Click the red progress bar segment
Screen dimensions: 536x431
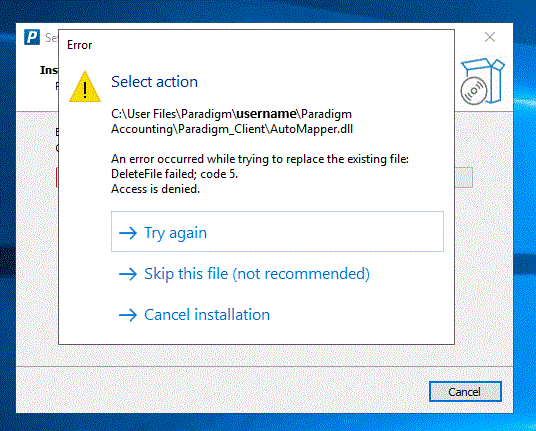coord(57,177)
